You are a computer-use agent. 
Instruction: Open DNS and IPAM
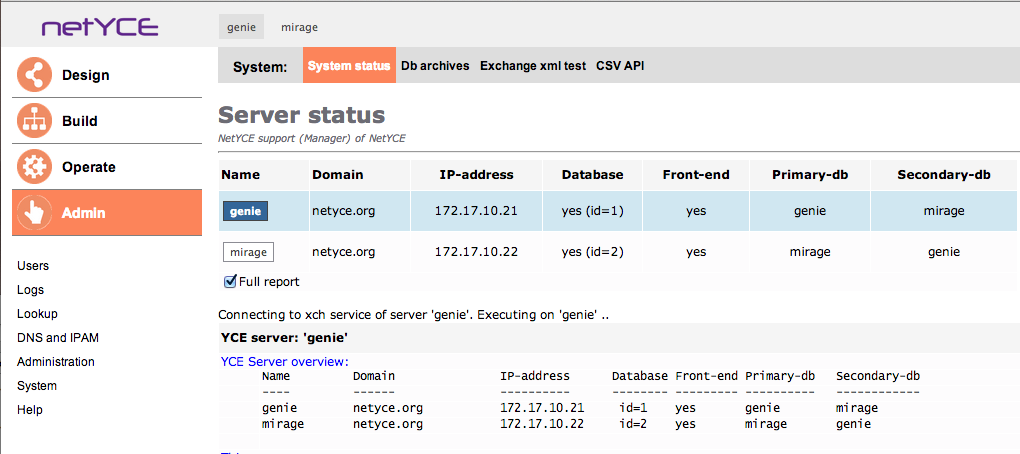tap(58, 338)
